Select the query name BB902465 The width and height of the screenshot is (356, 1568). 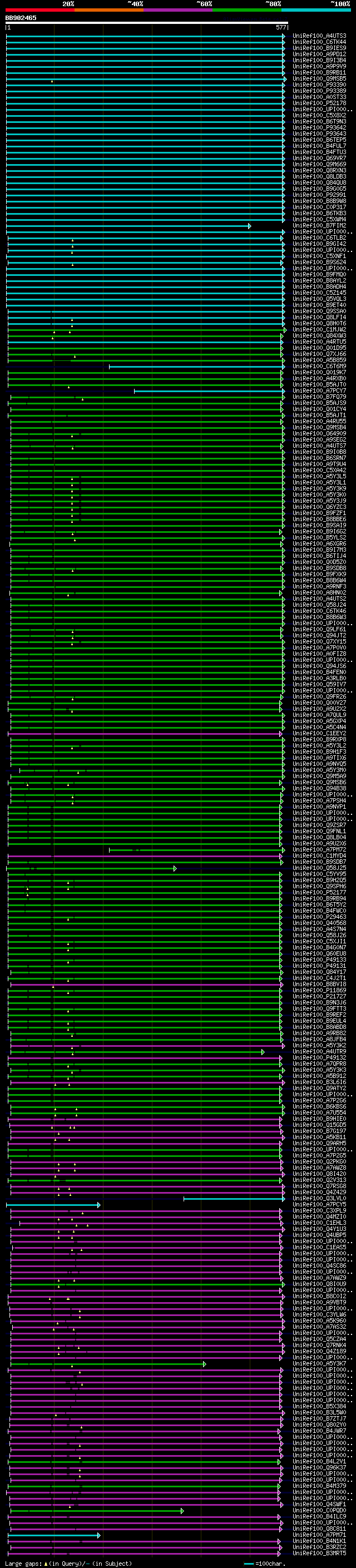coord(21,18)
